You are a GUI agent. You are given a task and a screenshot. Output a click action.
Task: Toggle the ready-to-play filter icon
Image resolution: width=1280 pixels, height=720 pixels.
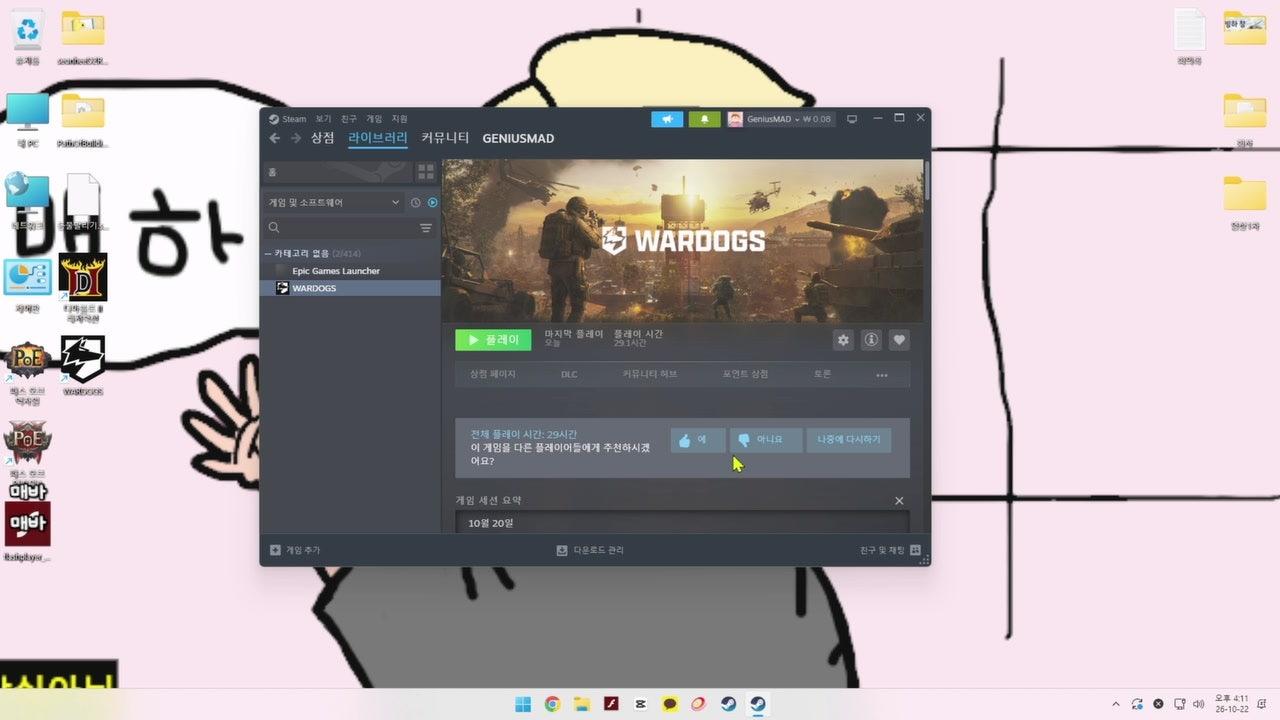click(x=433, y=202)
